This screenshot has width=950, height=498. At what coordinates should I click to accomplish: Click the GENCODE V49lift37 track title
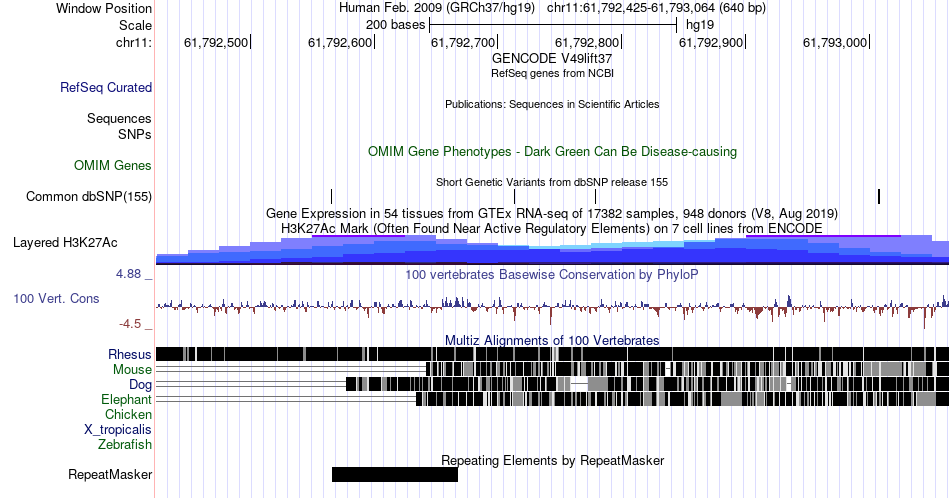[552, 58]
